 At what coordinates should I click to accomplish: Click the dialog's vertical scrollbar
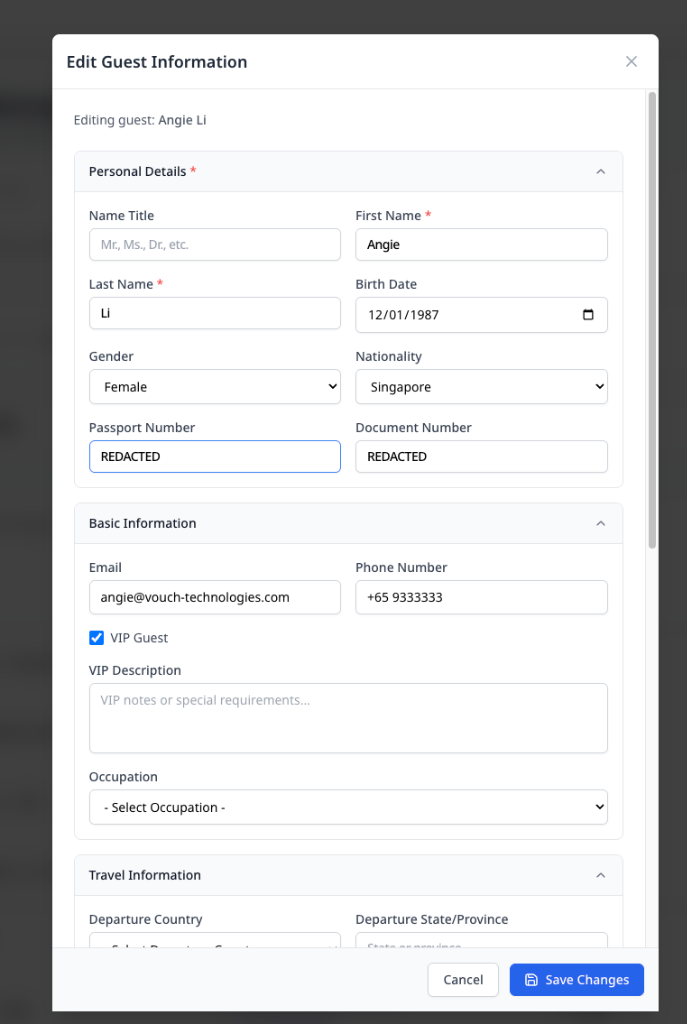point(652,320)
